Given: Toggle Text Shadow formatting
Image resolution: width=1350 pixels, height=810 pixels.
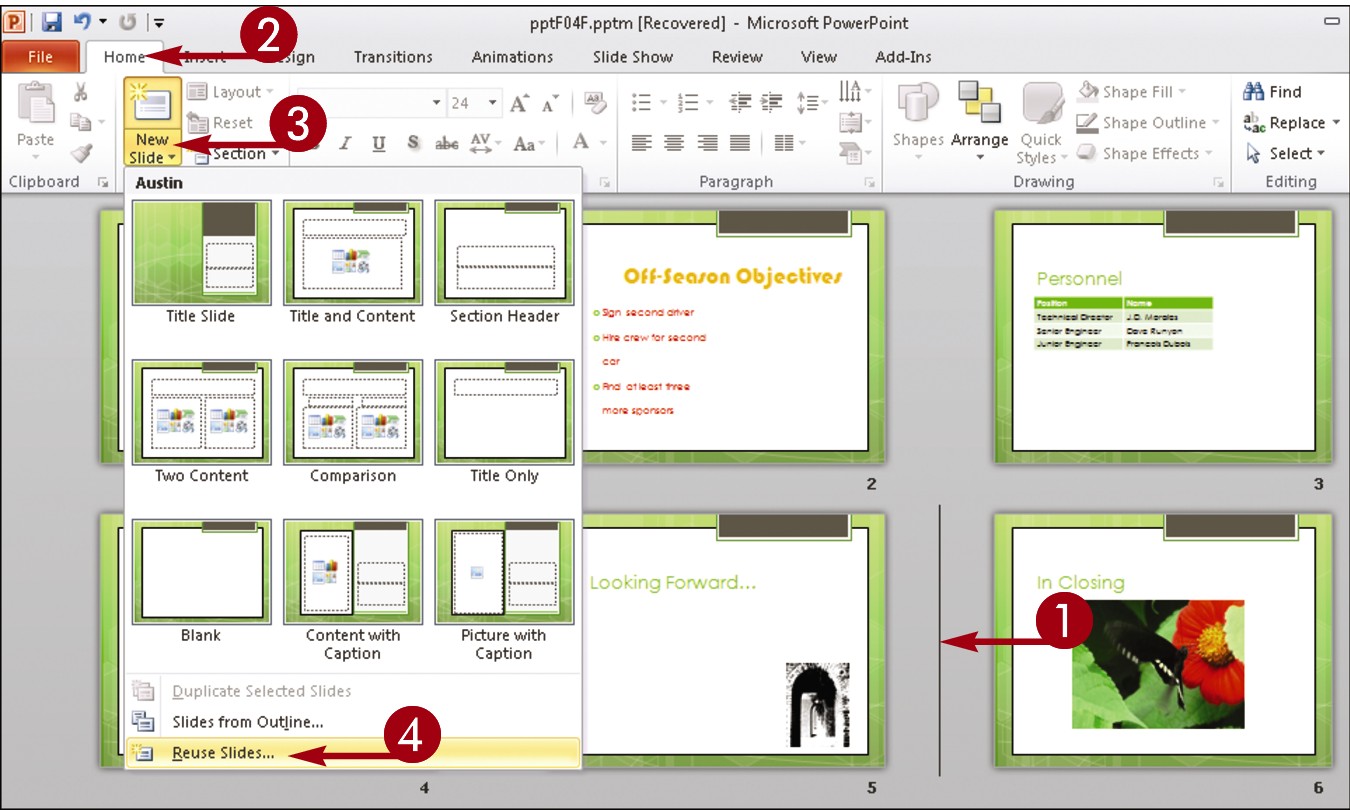Looking at the screenshot, I should [413, 143].
